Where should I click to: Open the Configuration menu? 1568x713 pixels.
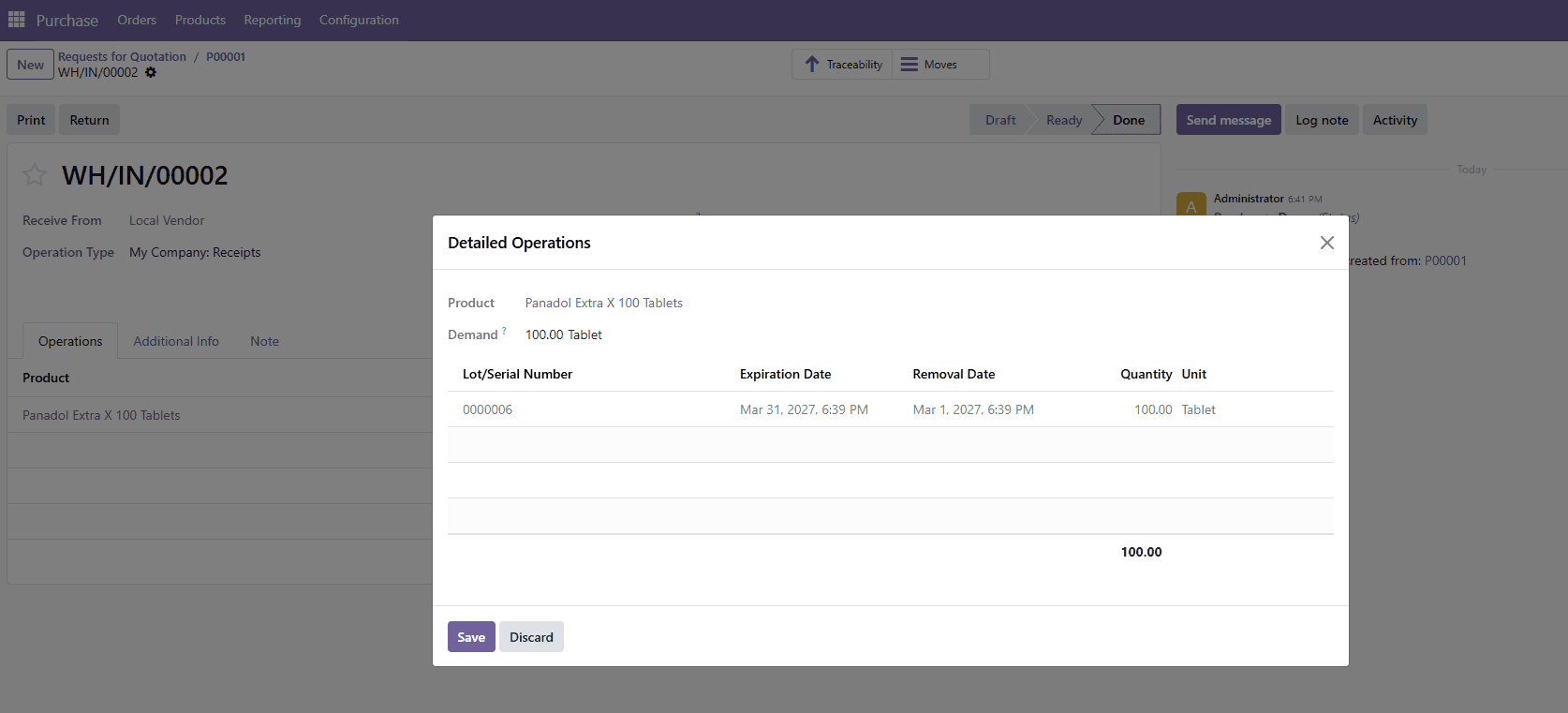(359, 20)
